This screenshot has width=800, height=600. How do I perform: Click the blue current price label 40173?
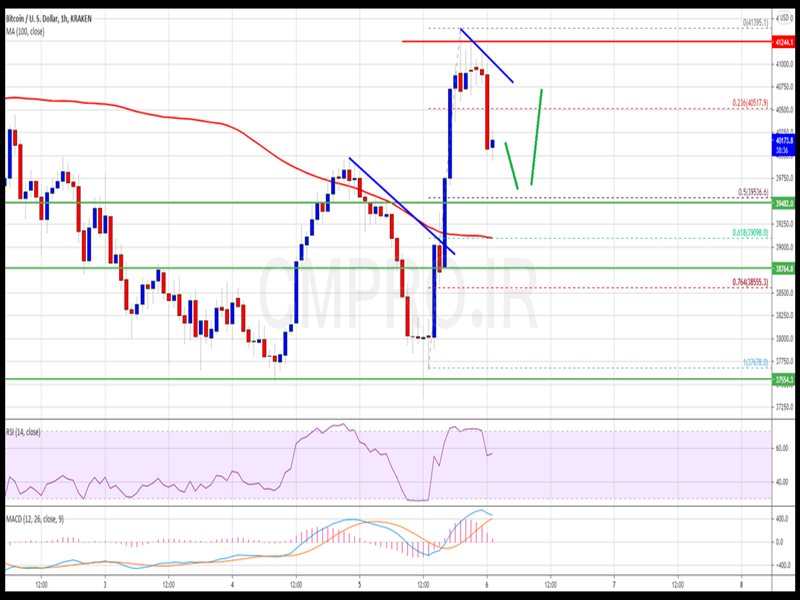(x=783, y=141)
